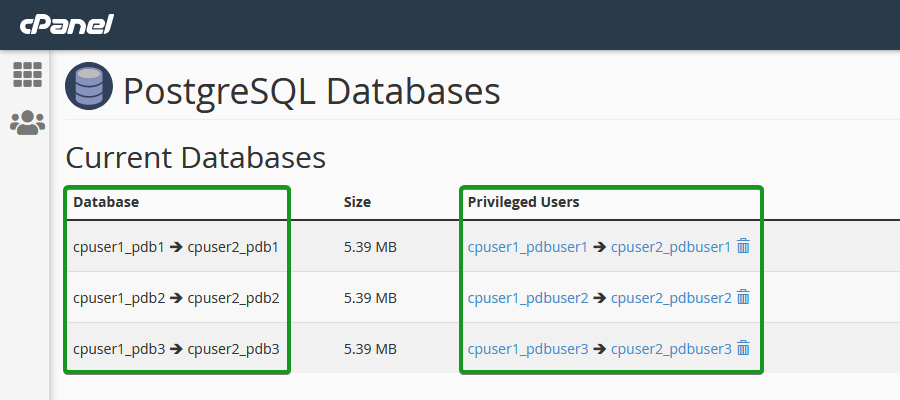Viewport: 900px width, 400px height.
Task: Click the Database column header
Action: tap(106, 202)
